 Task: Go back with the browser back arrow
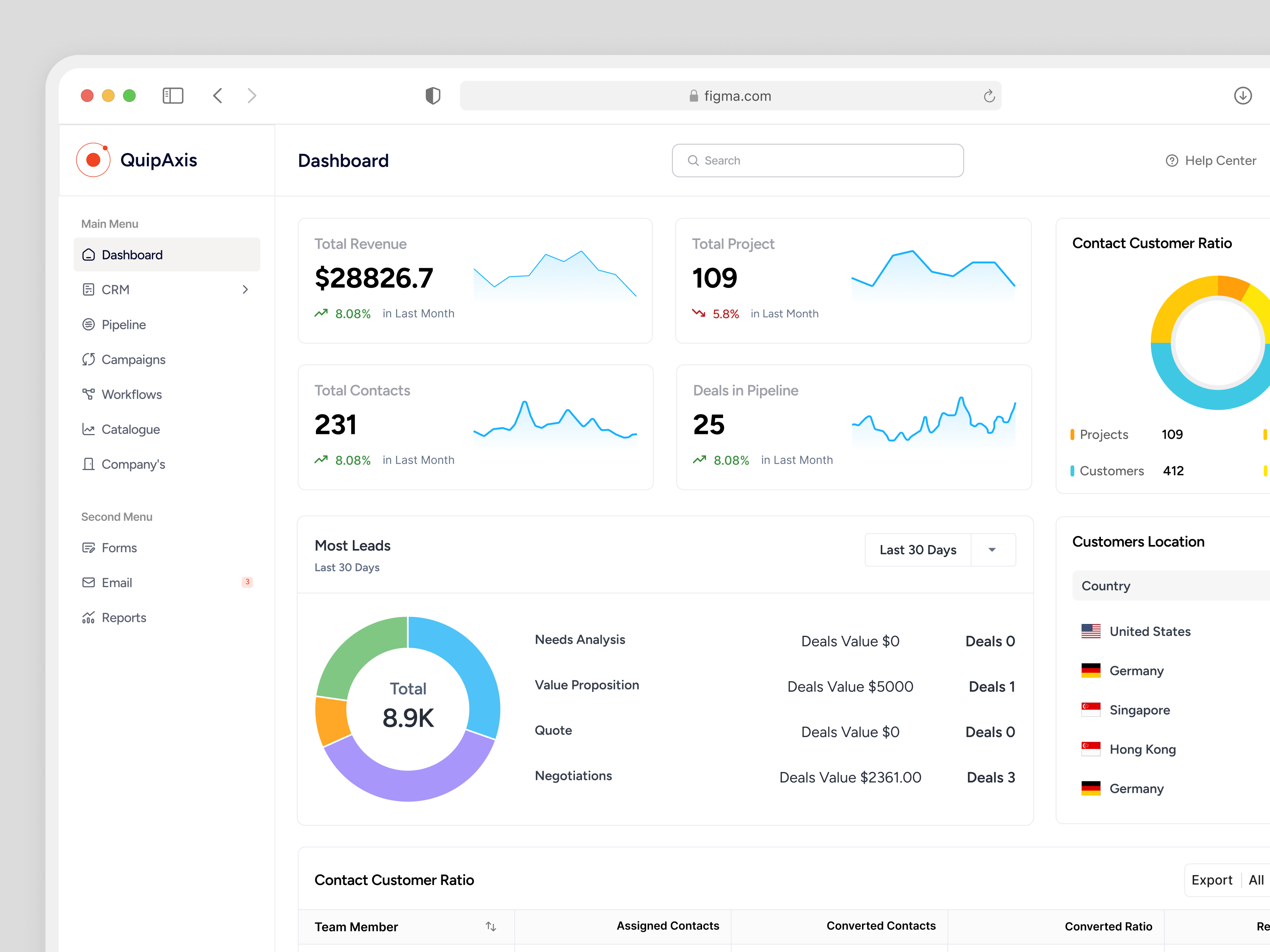coord(217,96)
